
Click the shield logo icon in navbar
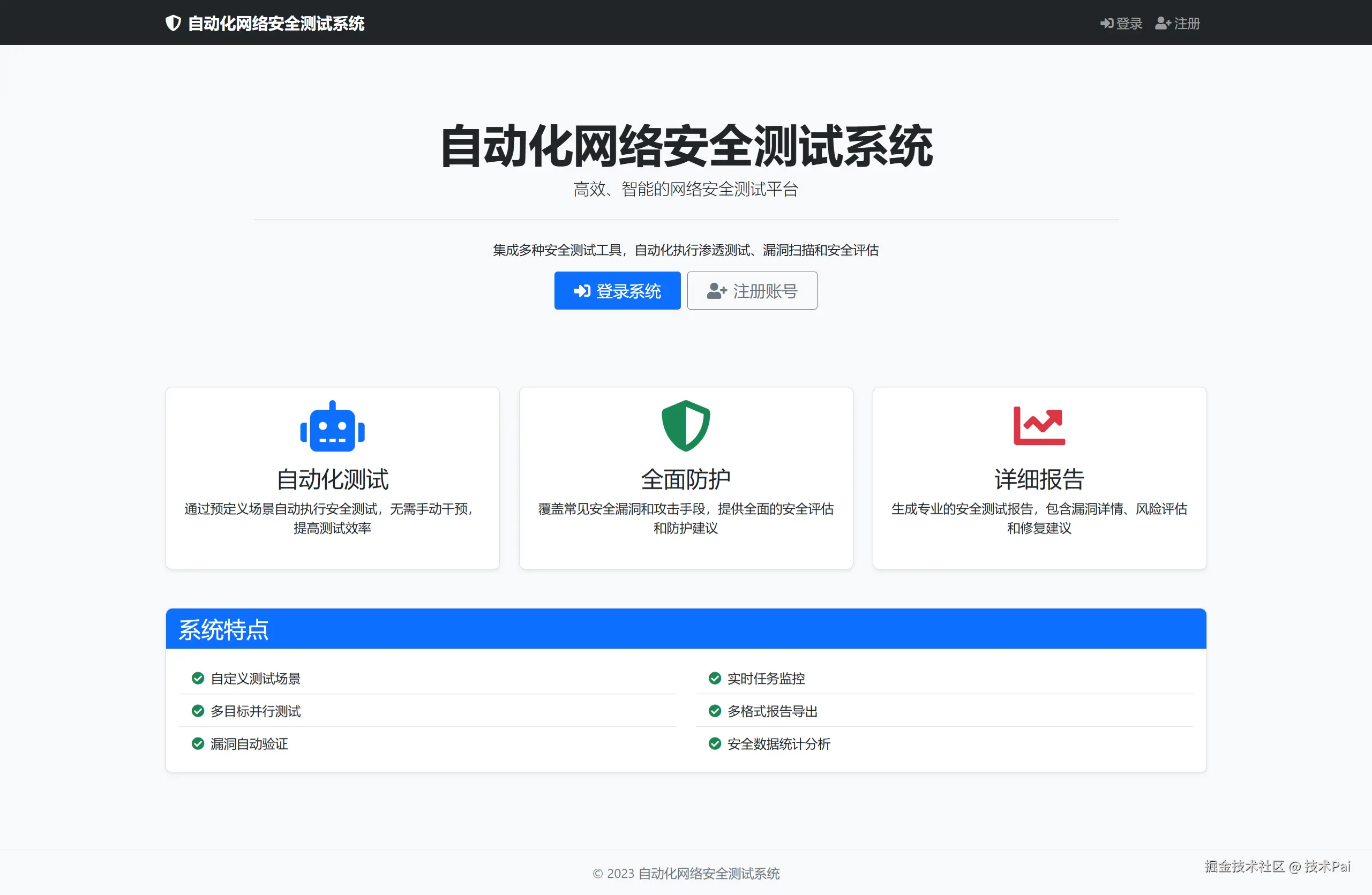pyautogui.click(x=173, y=23)
